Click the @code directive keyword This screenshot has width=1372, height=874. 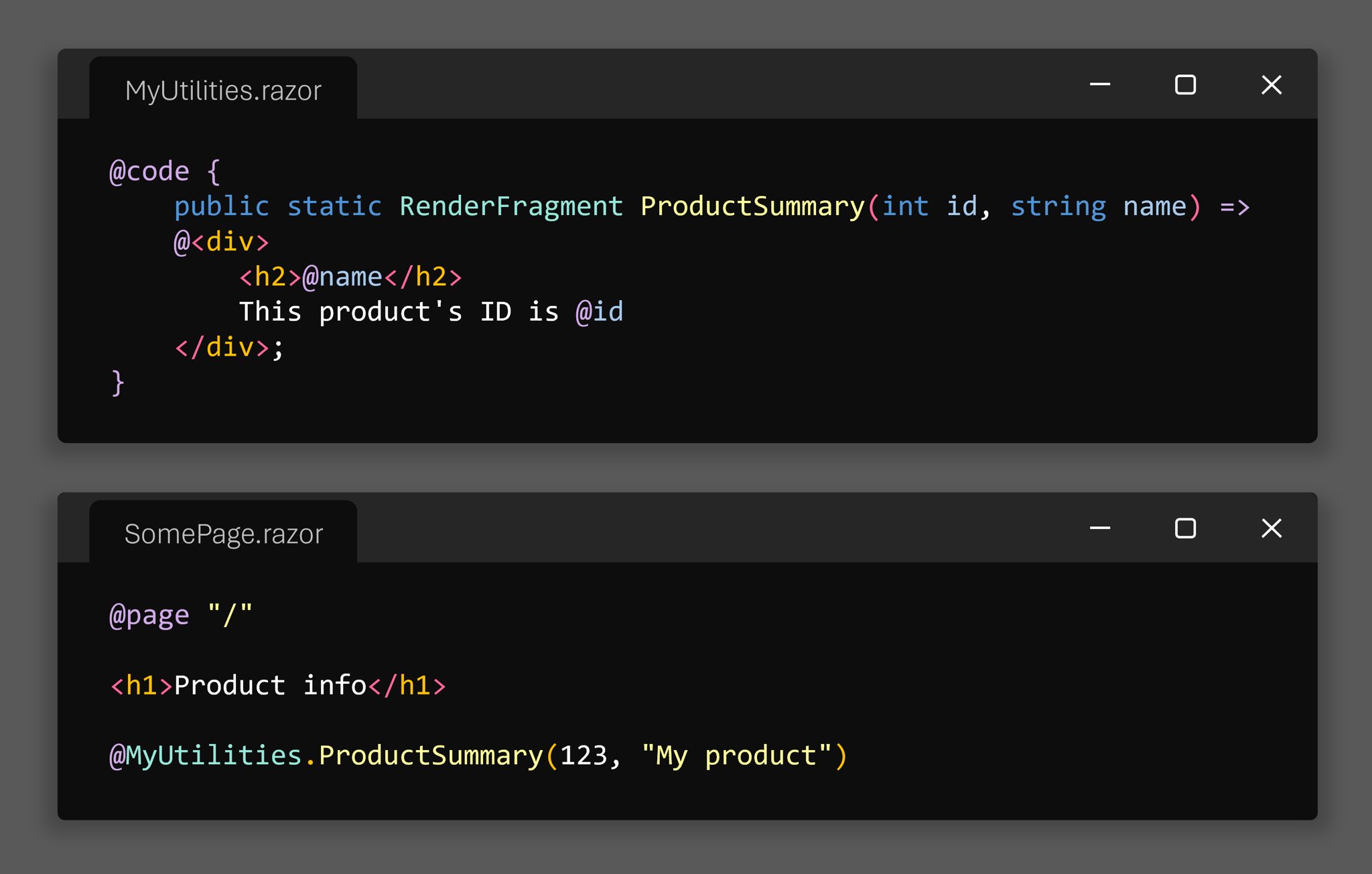click(149, 171)
